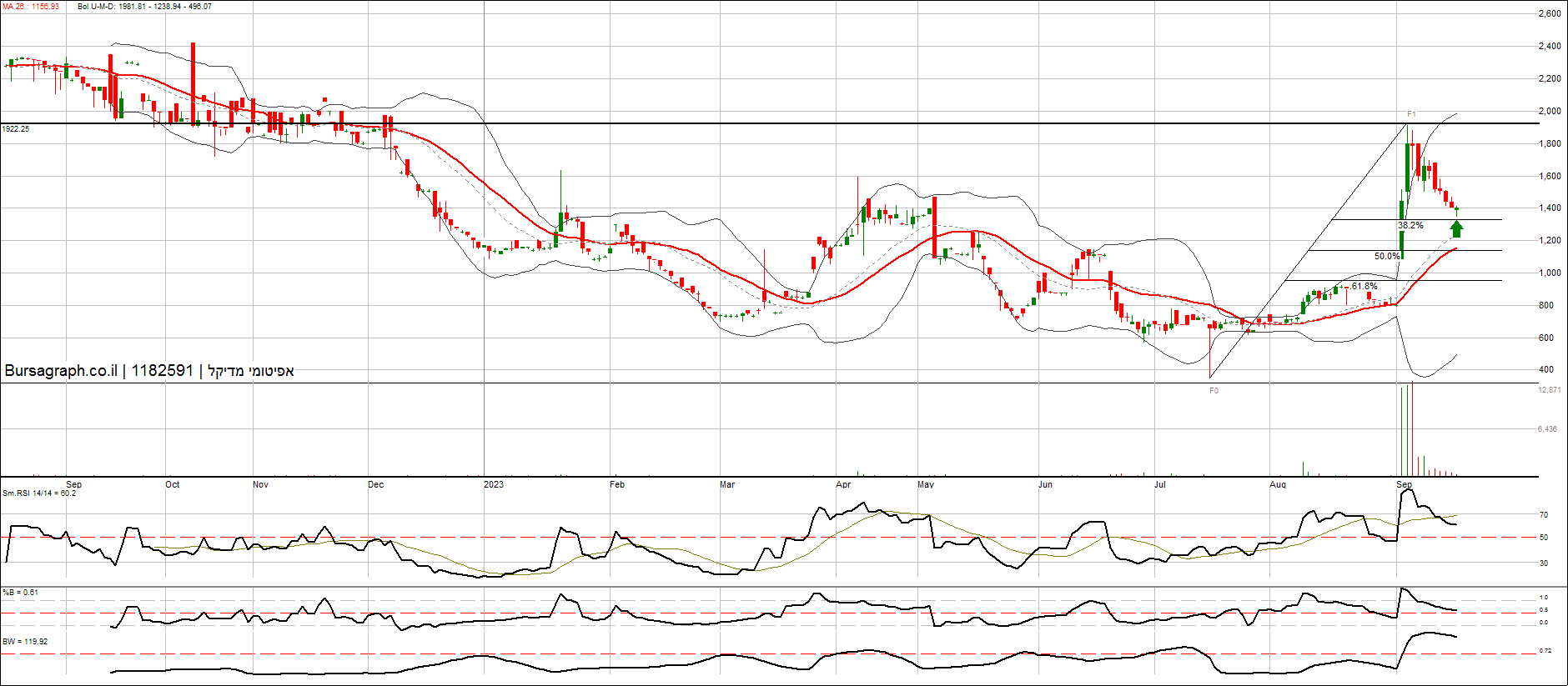Click the Jul time axis label

[1159, 484]
